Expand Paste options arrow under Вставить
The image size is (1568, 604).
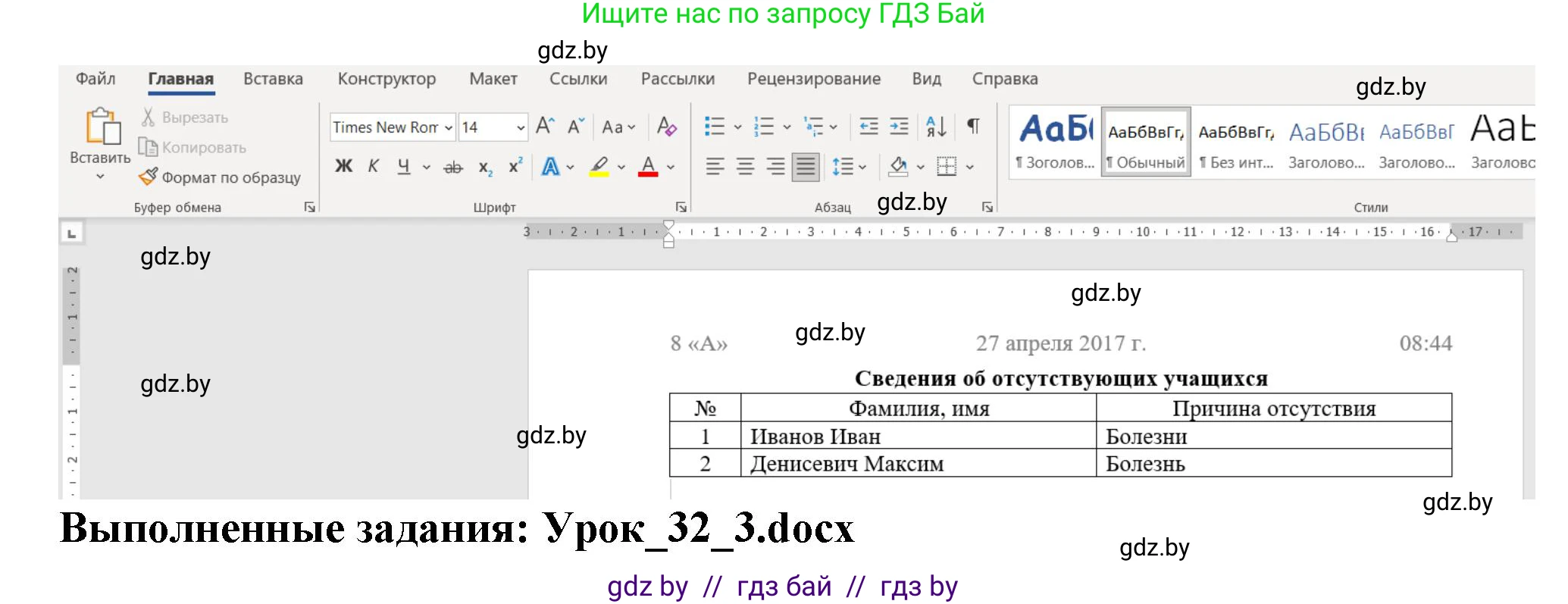tap(100, 177)
